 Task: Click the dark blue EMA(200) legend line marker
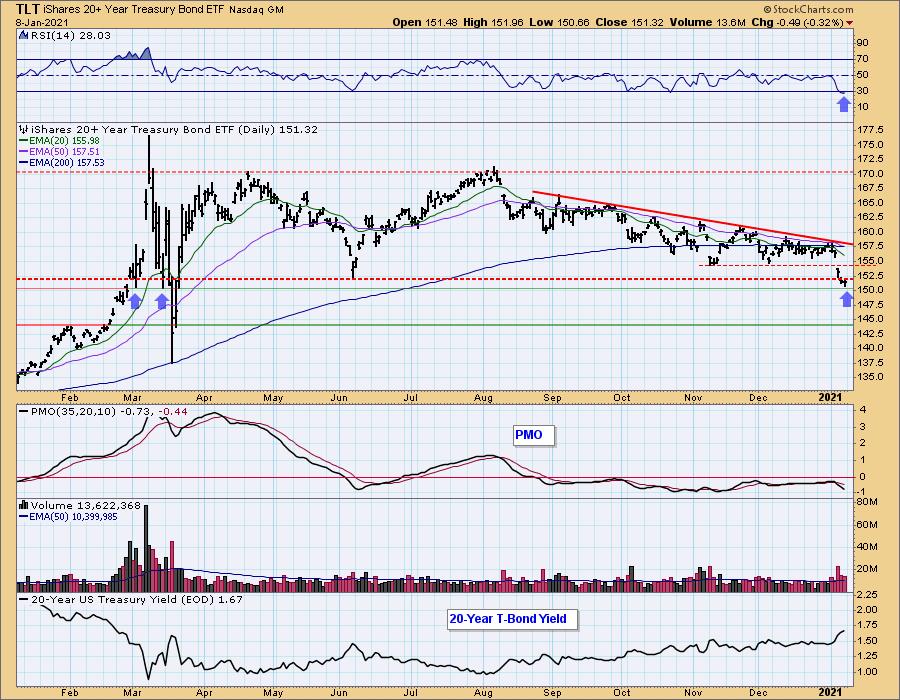(24, 162)
